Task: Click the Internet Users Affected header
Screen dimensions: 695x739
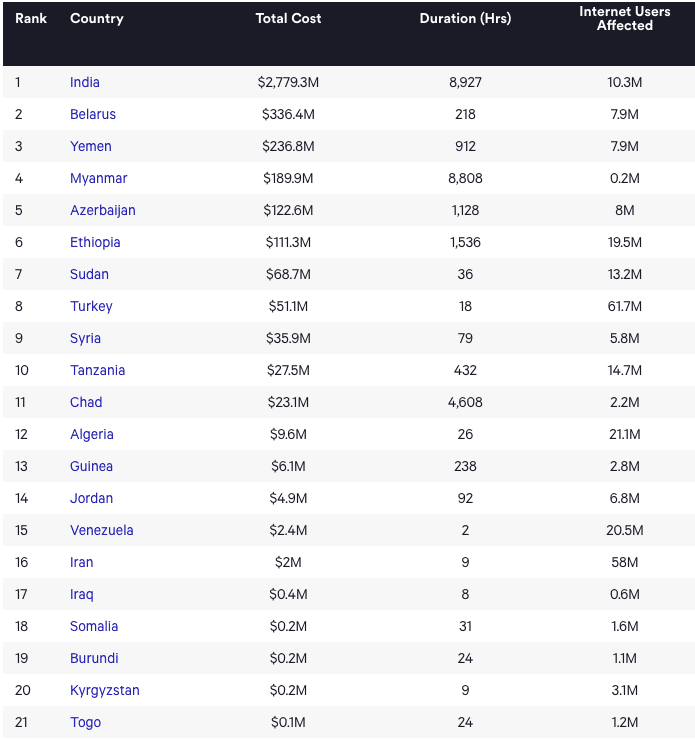Action: tap(625, 19)
